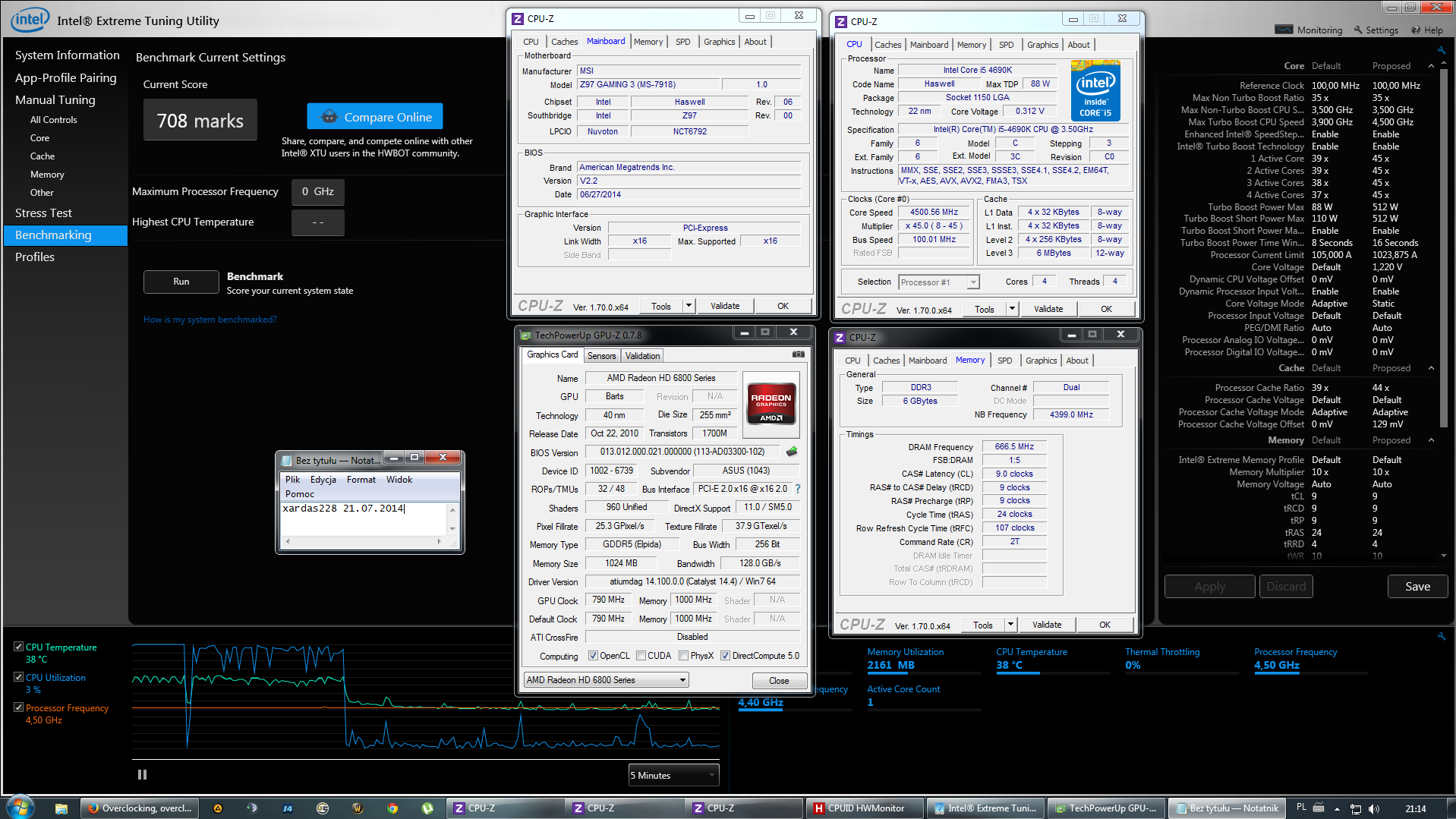This screenshot has height=819, width=1456.
Task: Click the Radeon Graphics logo in GPU-Z
Action: coord(771,402)
